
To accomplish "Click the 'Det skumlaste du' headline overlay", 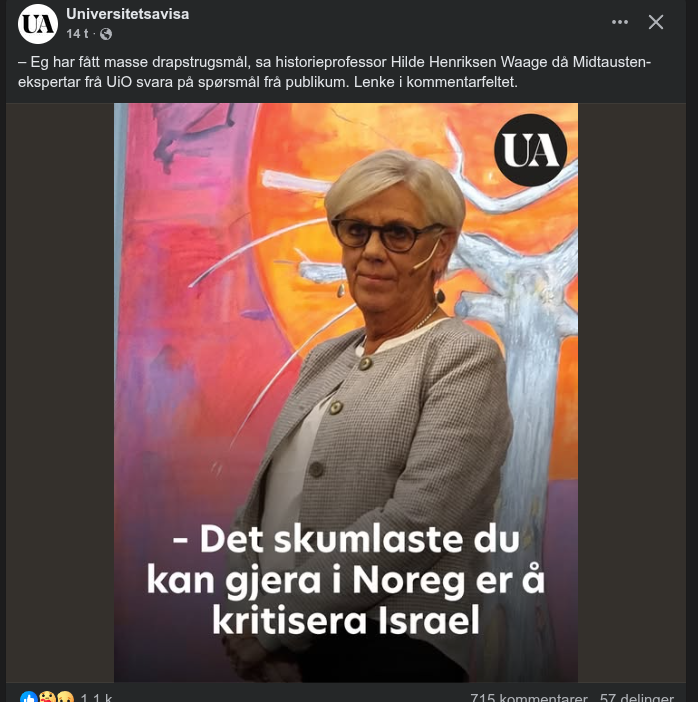I will tap(346, 539).
